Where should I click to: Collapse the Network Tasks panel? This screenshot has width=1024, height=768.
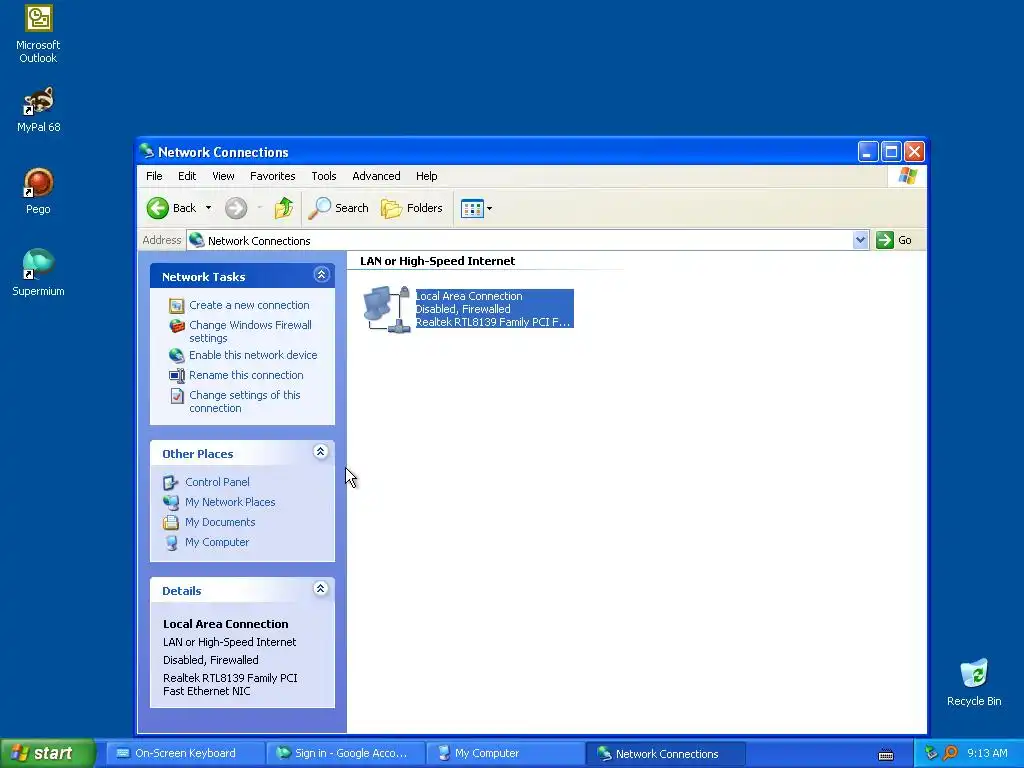click(321, 275)
